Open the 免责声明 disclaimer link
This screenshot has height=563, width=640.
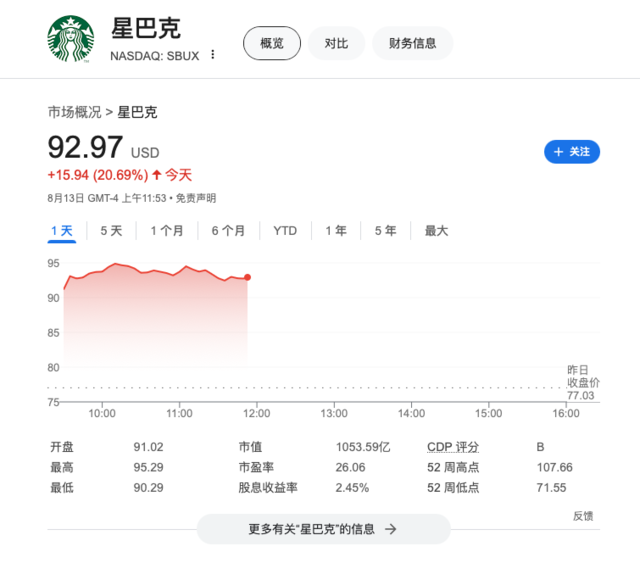(x=196, y=198)
